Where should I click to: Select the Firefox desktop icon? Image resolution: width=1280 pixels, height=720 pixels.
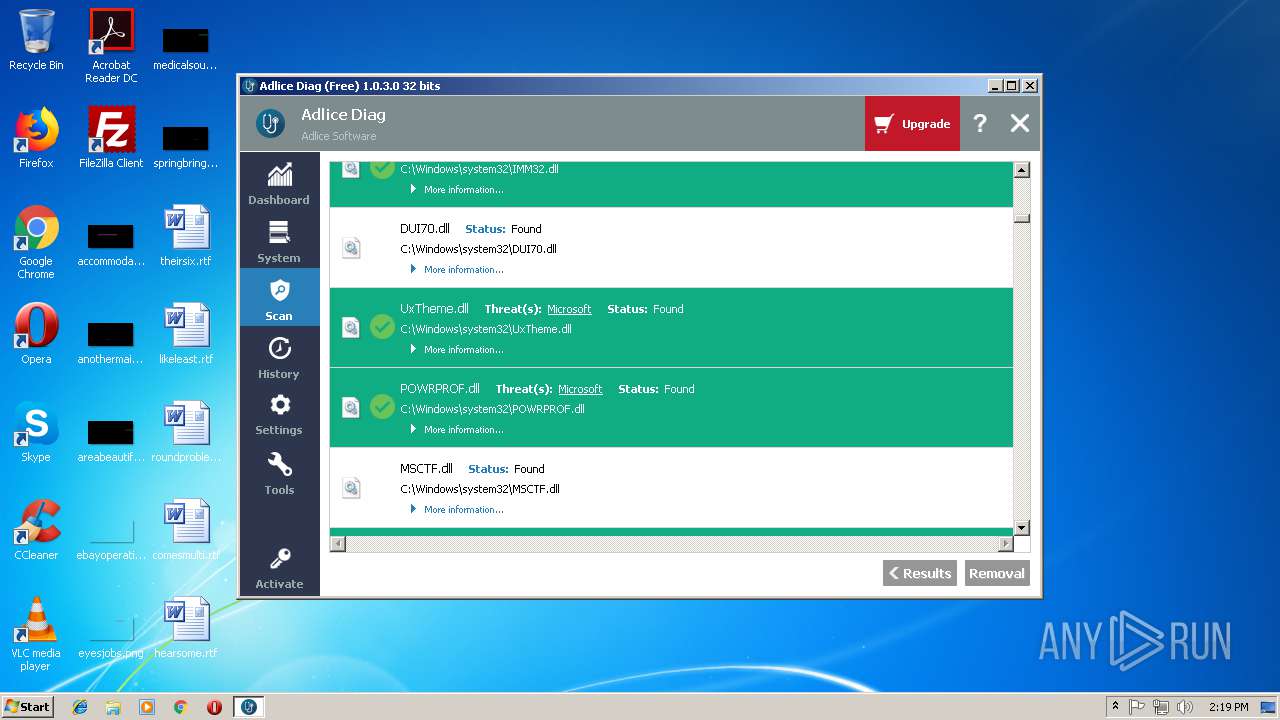tap(36, 138)
